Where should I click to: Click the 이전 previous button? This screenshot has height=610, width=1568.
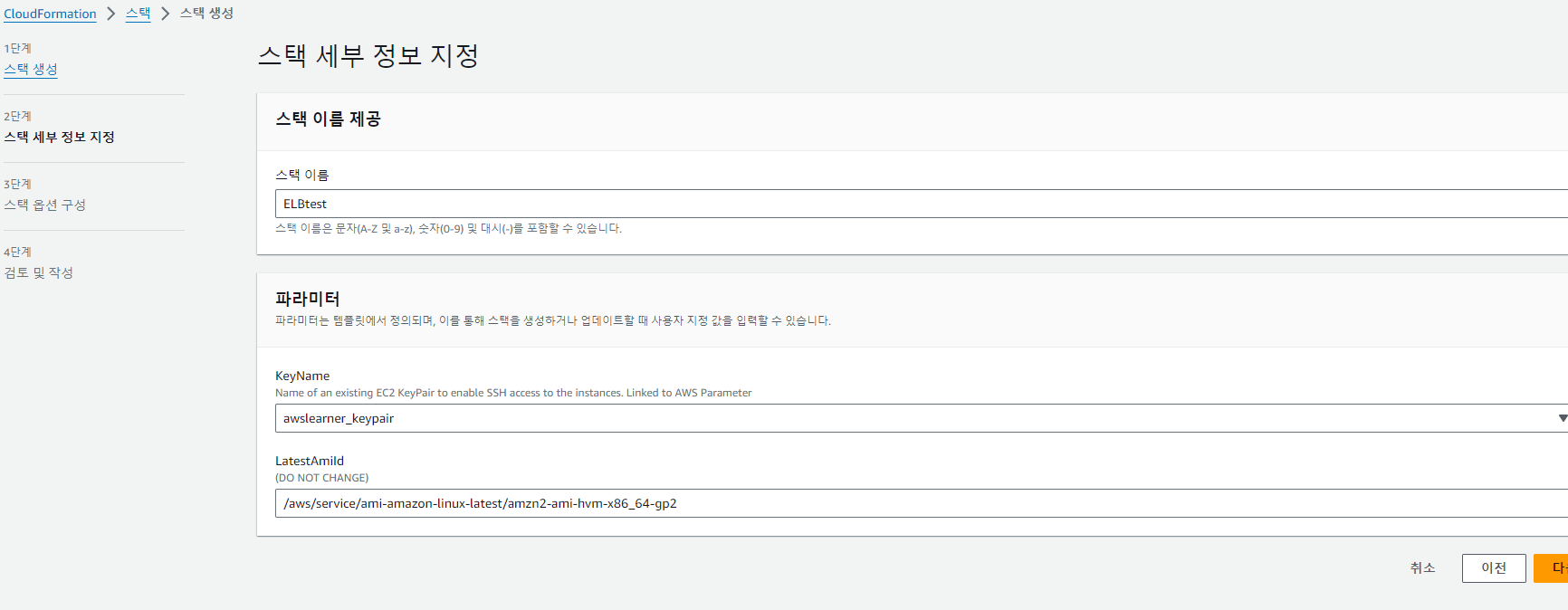pyautogui.click(x=1494, y=567)
